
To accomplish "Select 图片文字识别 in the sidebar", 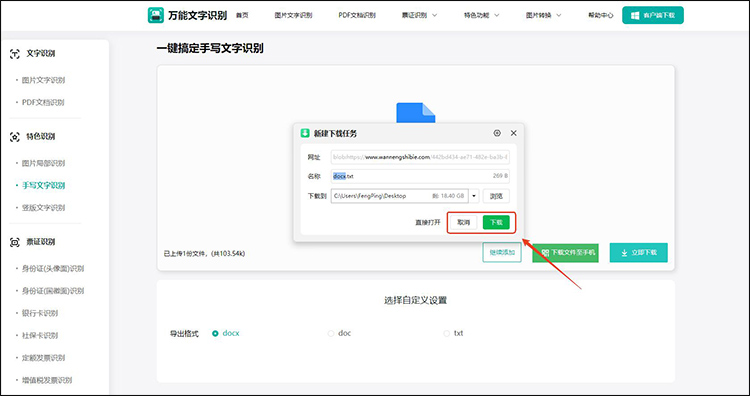I will pos(43,80).
